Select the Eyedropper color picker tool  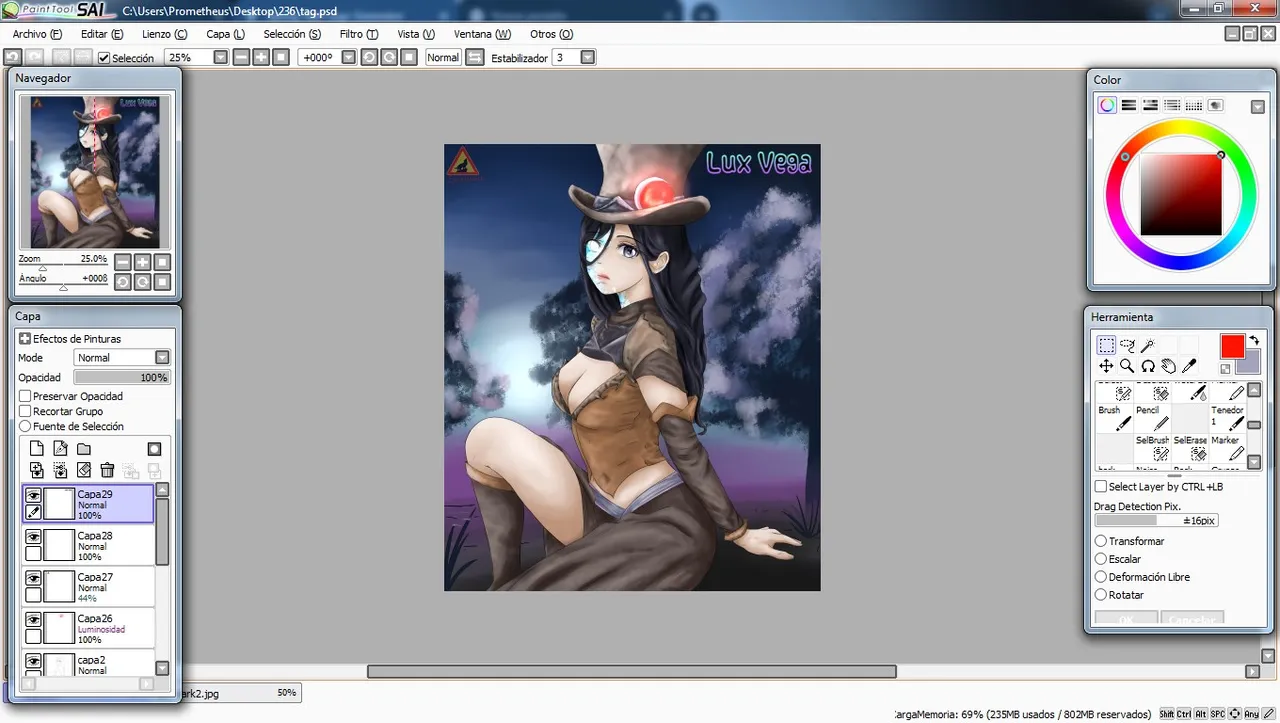pyautogui.click(x=1189, y=367)
